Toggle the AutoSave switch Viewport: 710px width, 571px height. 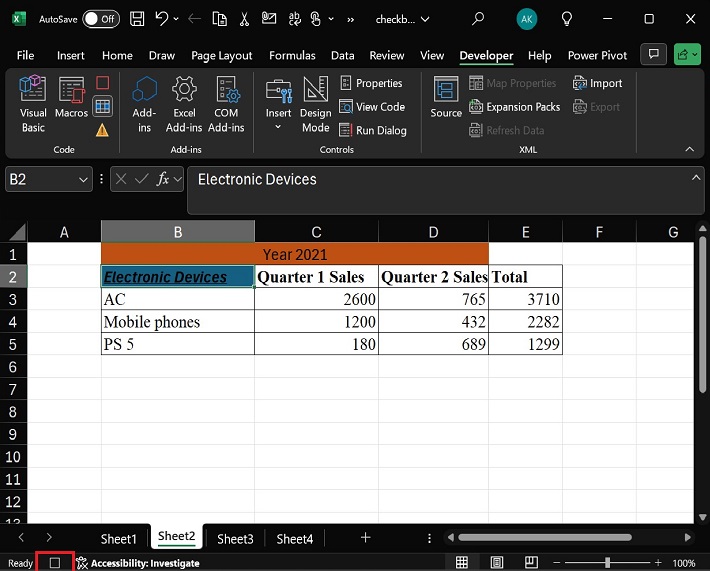click(100, 19)
